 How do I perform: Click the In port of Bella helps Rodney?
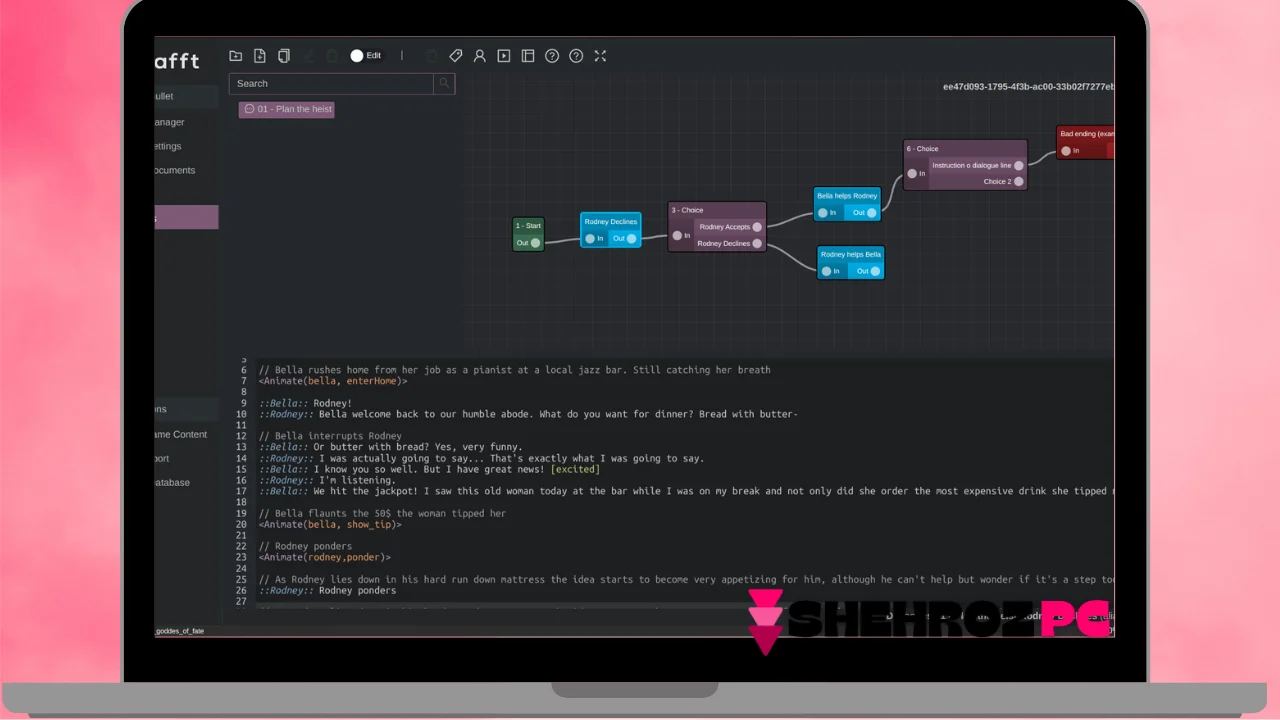pos(823,212)
